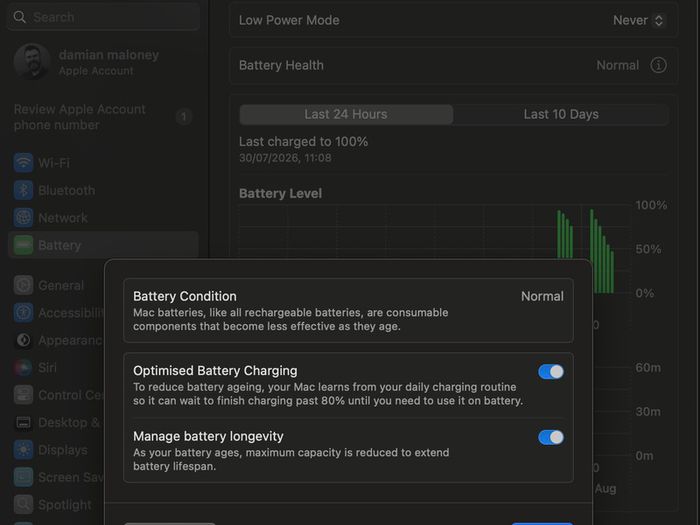Screen dimensions: 700x525
Task: Click the Desktop & Dock icon
Action: point(23,422)
